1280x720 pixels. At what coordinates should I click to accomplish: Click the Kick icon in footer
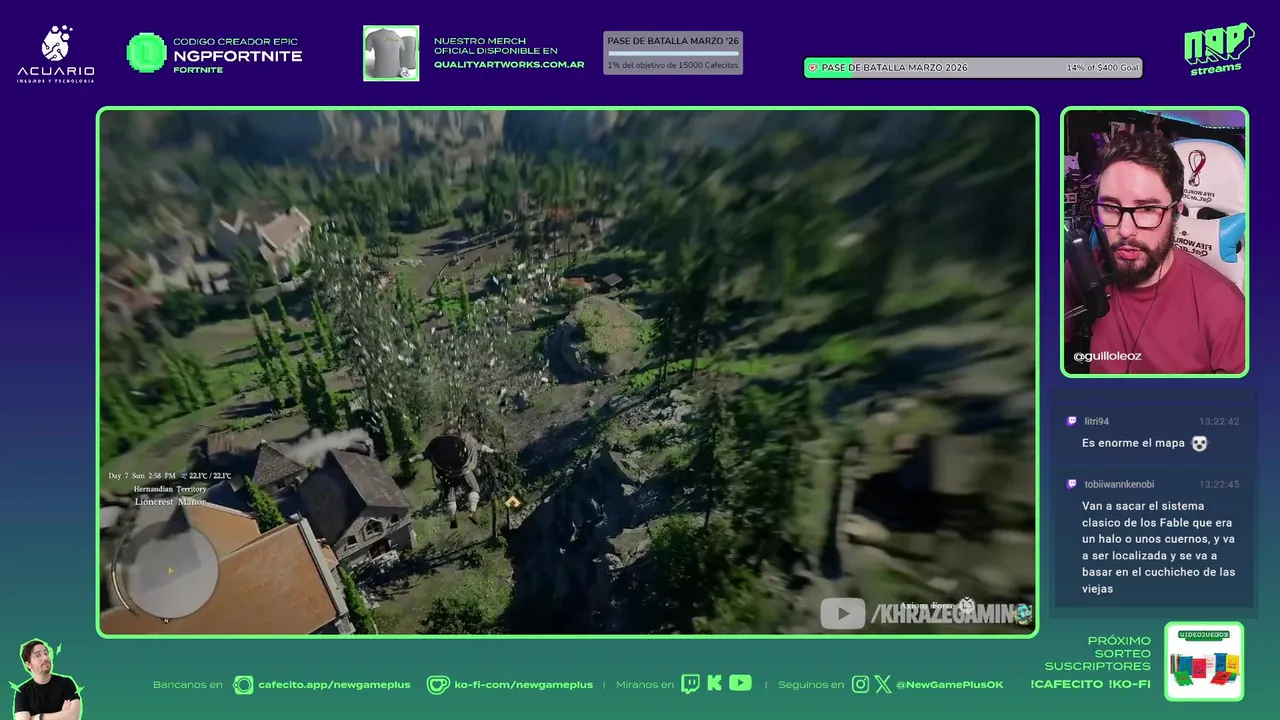[714, 684]
